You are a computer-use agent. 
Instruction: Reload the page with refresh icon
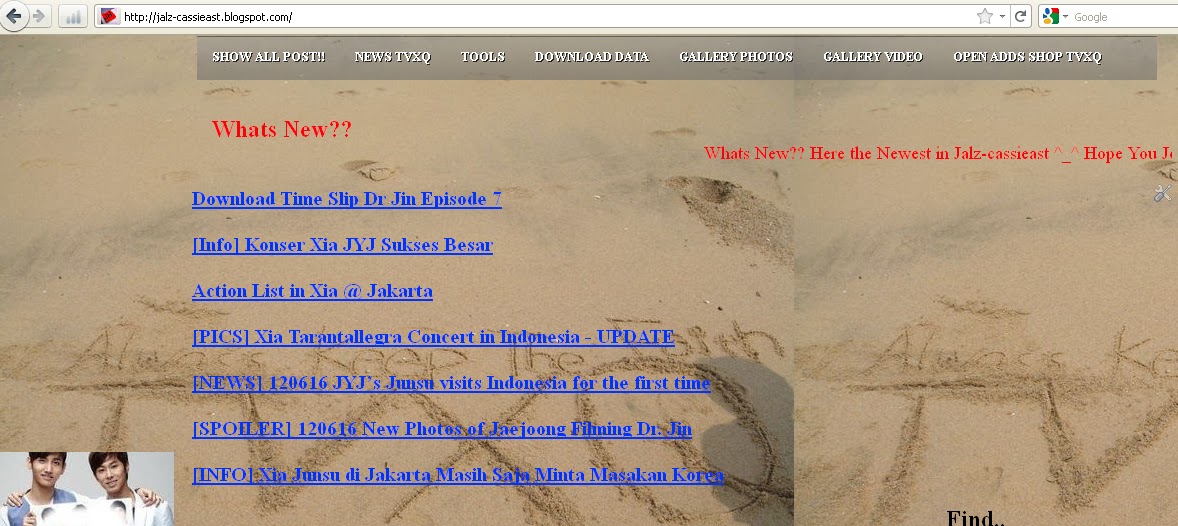coord(1020,17)
